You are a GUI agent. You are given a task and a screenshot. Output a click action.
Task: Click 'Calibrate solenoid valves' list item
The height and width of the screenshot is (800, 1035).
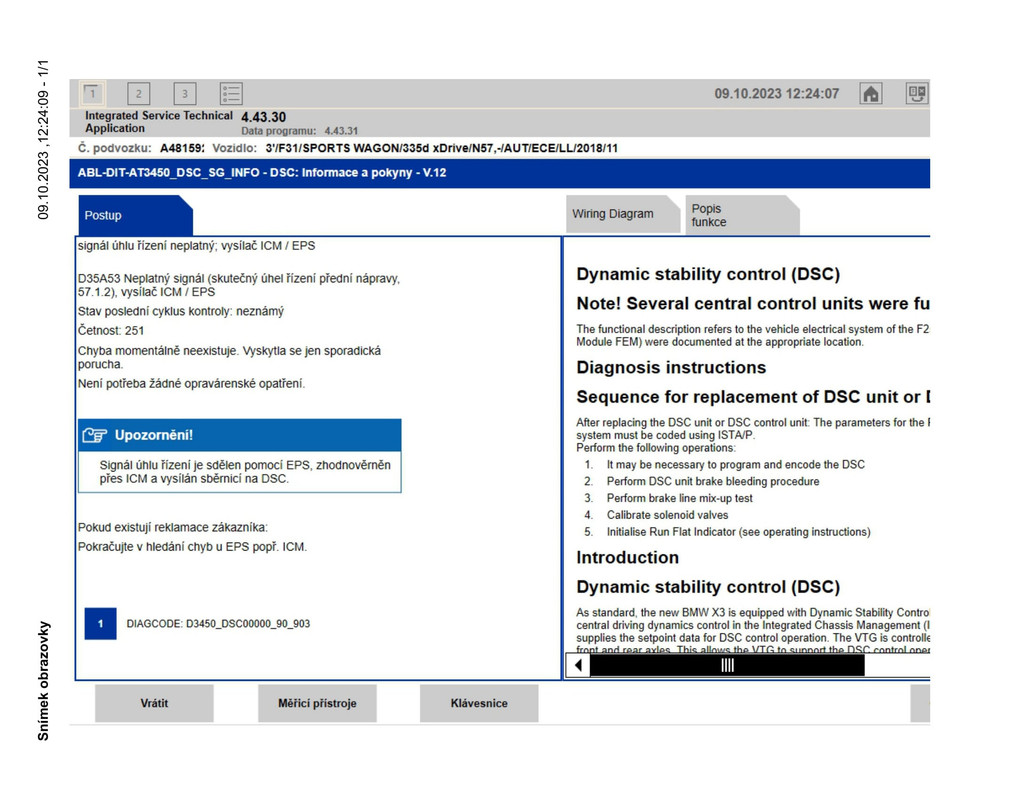click(667, 515)
